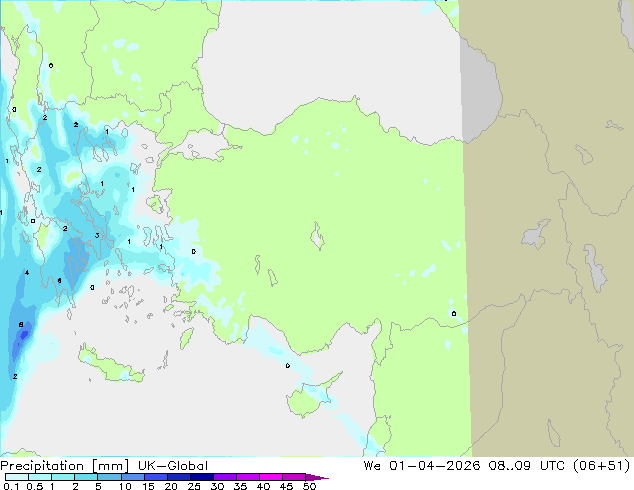Click the 1–2 mm legend color swatch
Viewport: 634px width, 490px height.
[63, 477]
